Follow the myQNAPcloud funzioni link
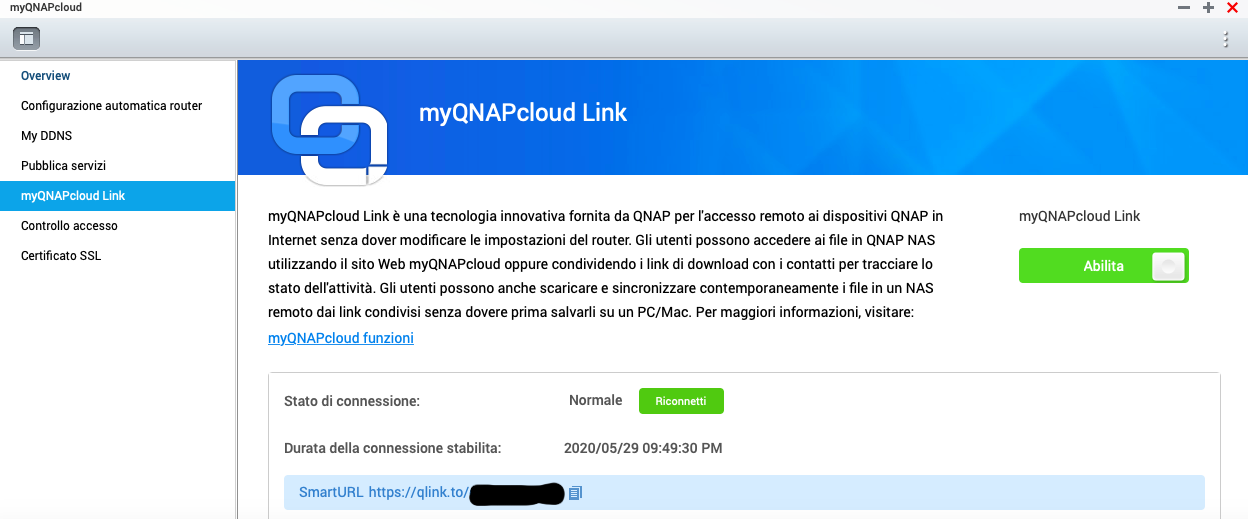 click(340, 338)
